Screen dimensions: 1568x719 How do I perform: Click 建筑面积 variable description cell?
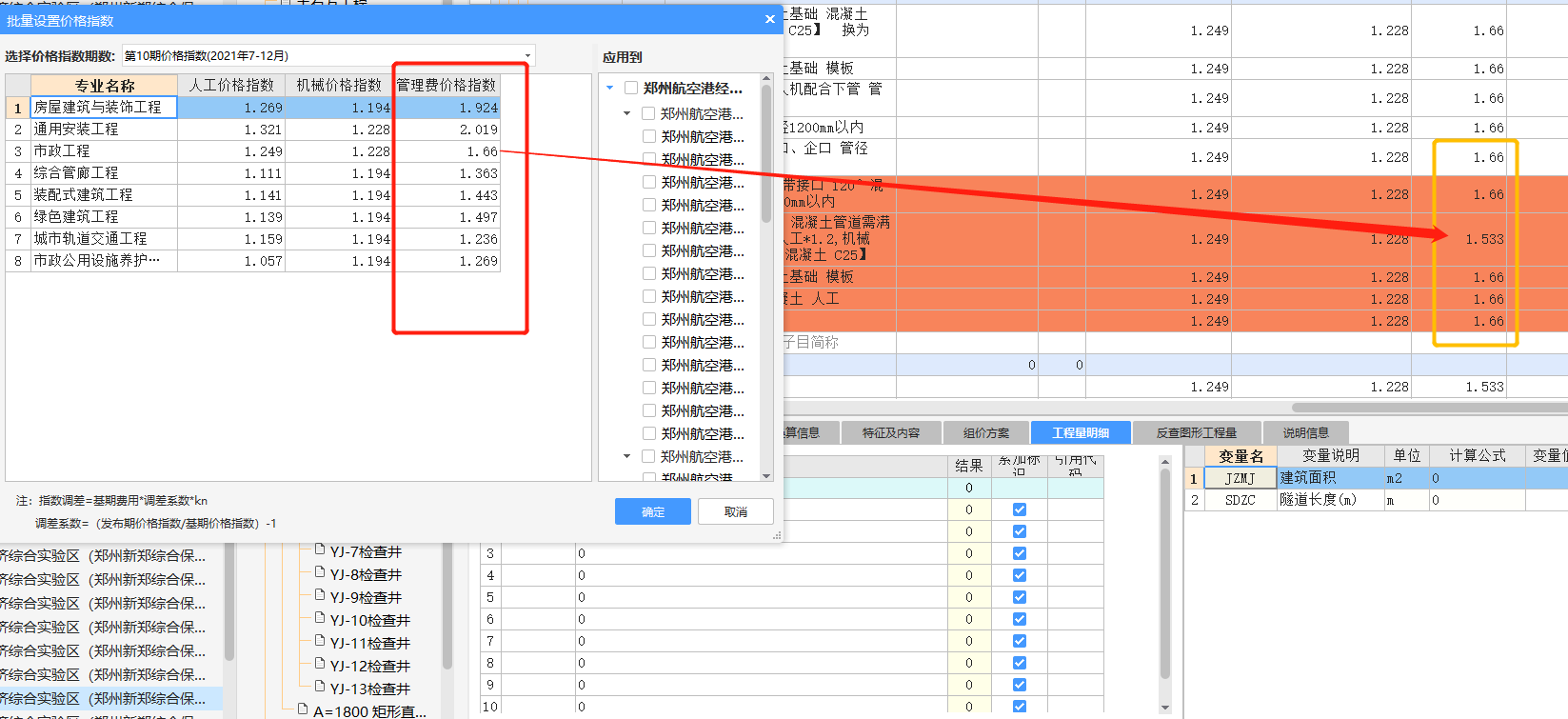click(x=1330, y=478)
